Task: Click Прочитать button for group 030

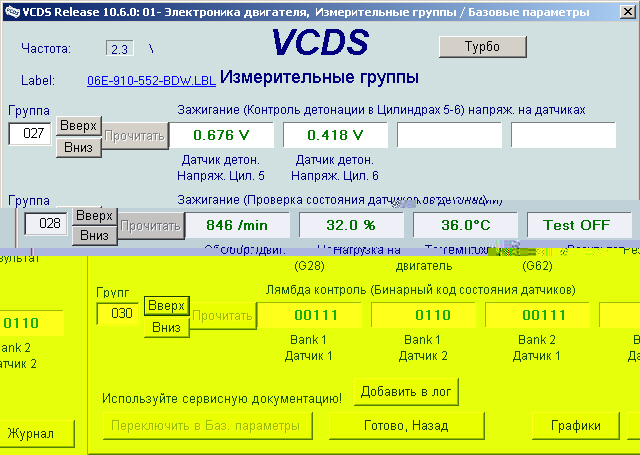Action: tap(223, 316)
